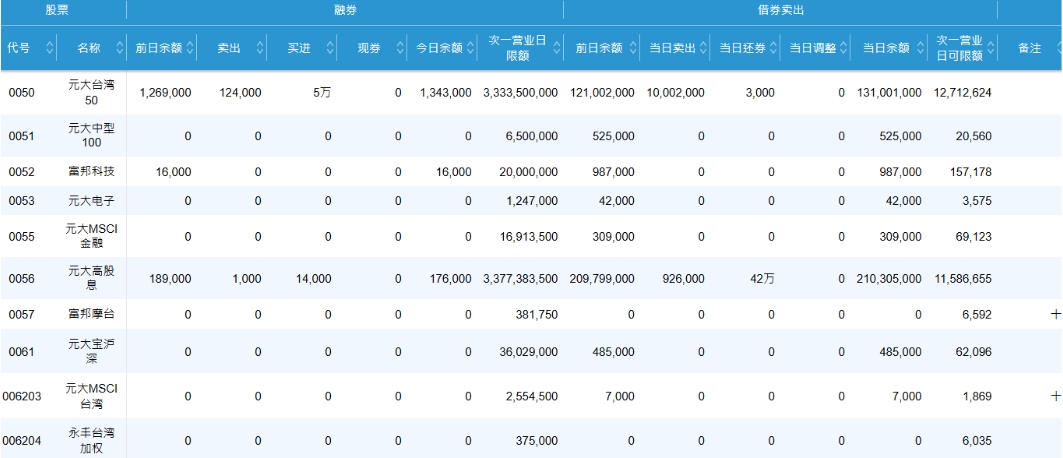The height and width of the screenshot is (458, 1063).
Task: Click the 926,000 cell
Action: [x=683, y=278]
